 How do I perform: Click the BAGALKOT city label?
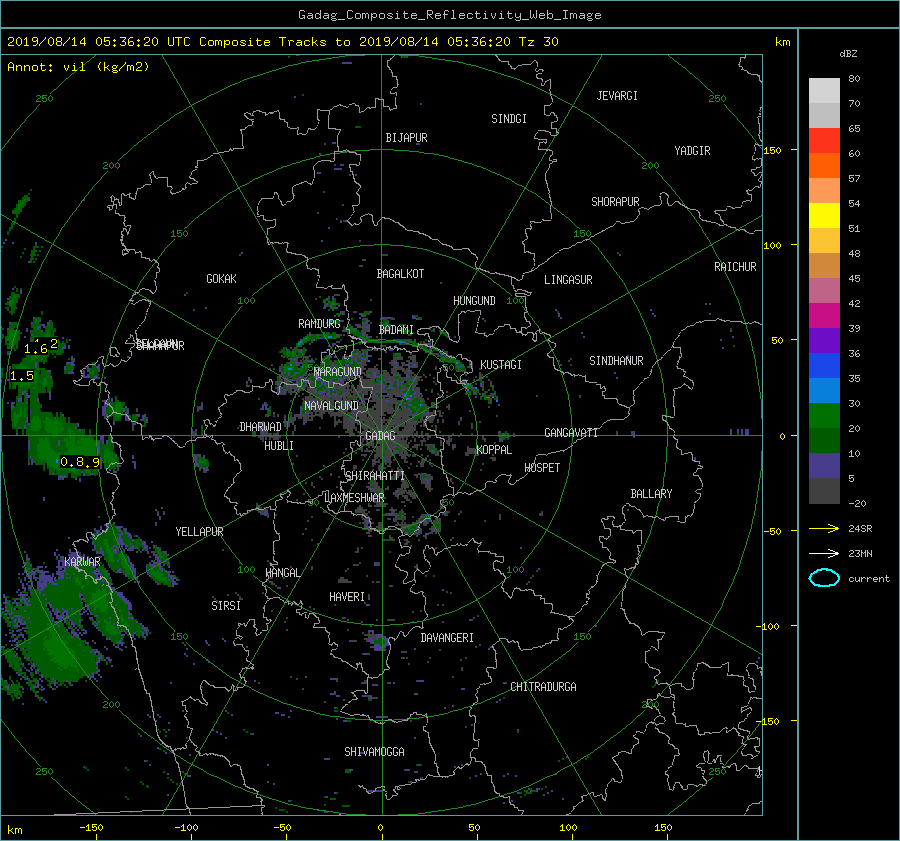(x=400, y=274)
